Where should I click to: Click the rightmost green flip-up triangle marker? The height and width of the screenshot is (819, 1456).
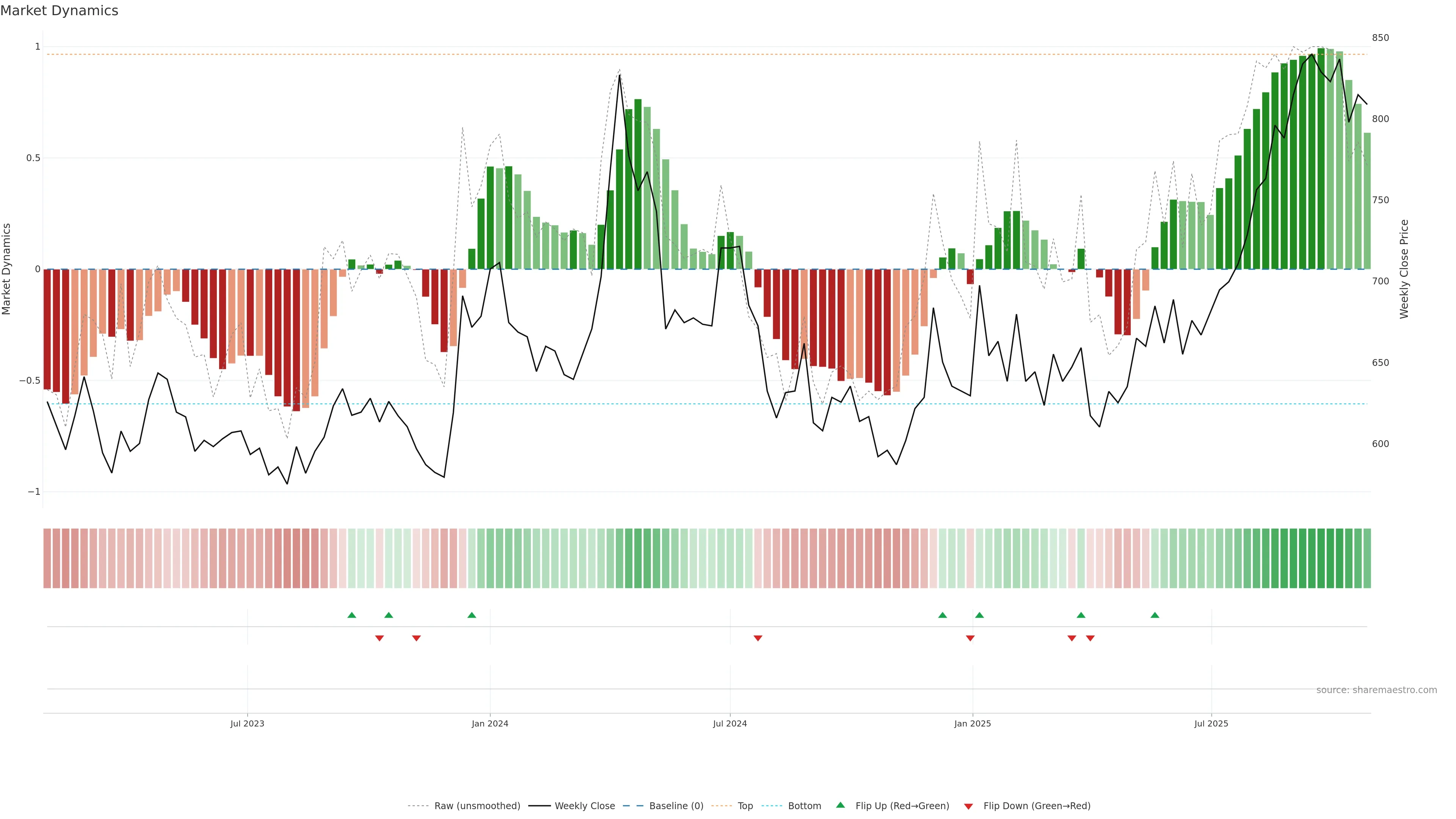(x=1155, y=615)
